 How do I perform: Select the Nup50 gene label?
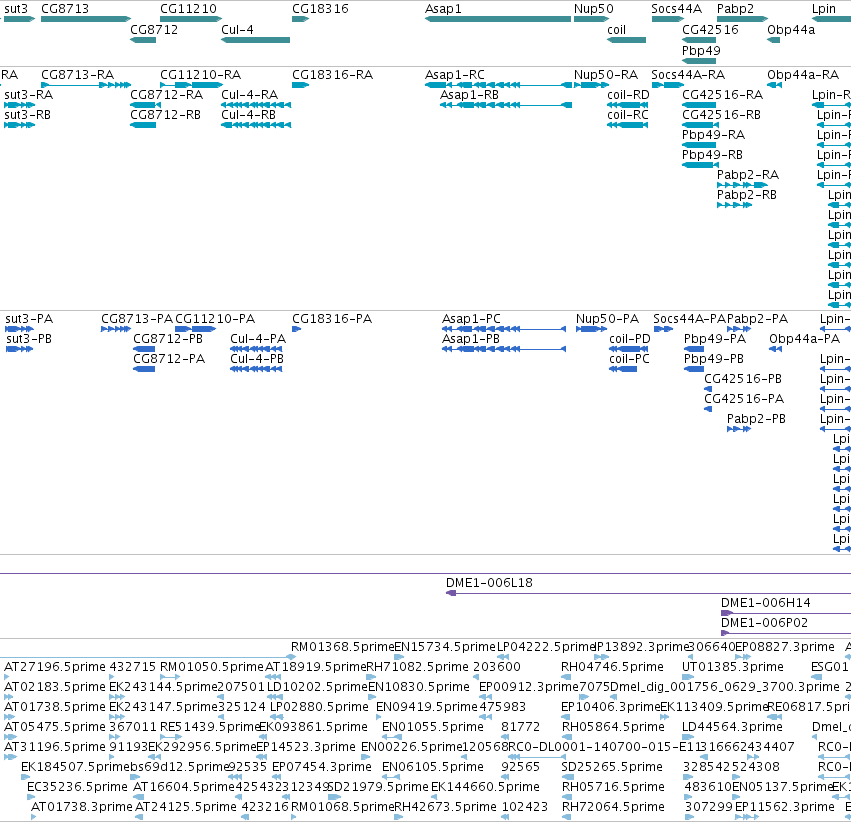[594, 9]
